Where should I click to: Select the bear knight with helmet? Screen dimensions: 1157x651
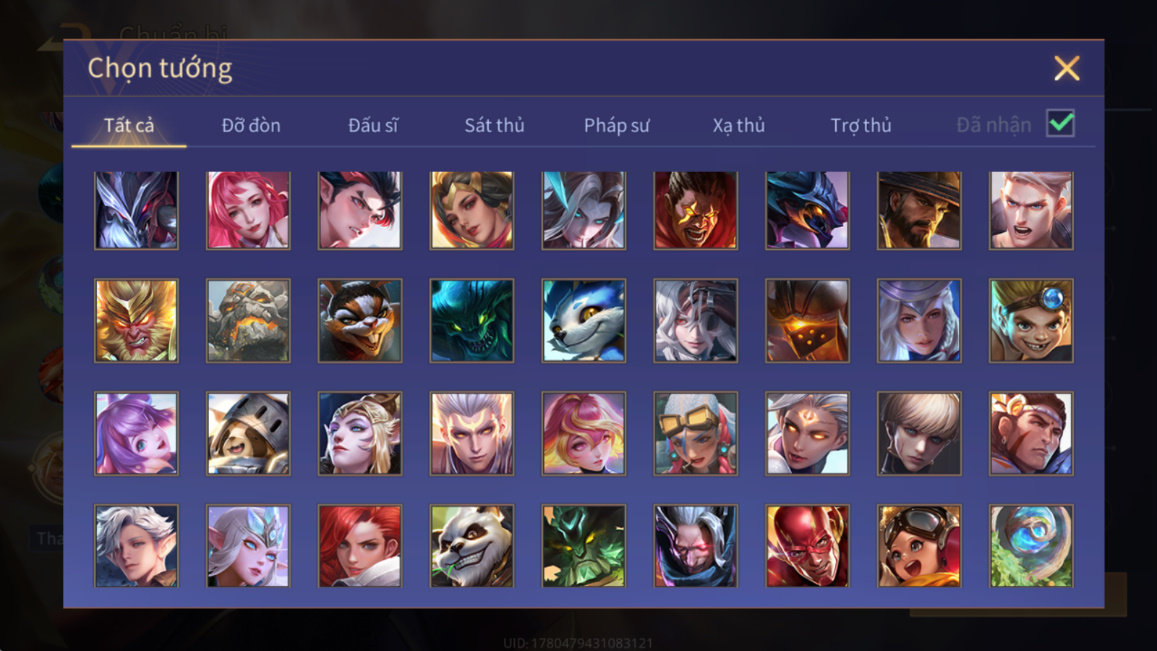(248, 433)
